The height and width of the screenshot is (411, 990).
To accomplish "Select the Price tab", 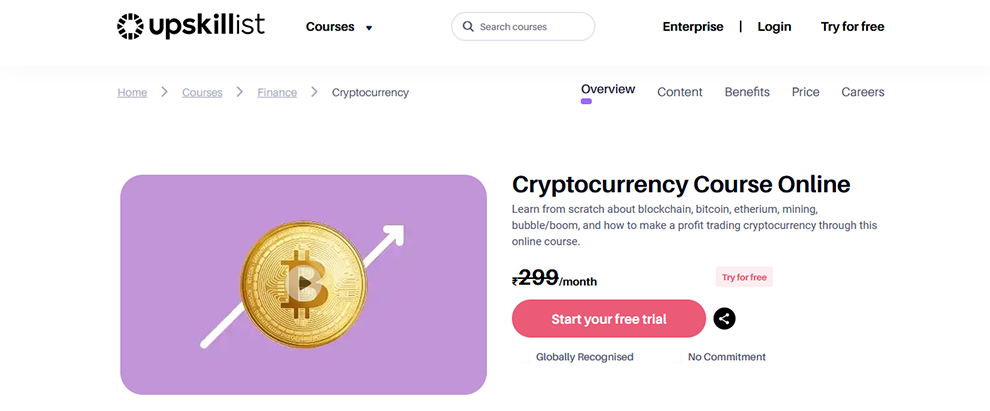I will 805,92.
